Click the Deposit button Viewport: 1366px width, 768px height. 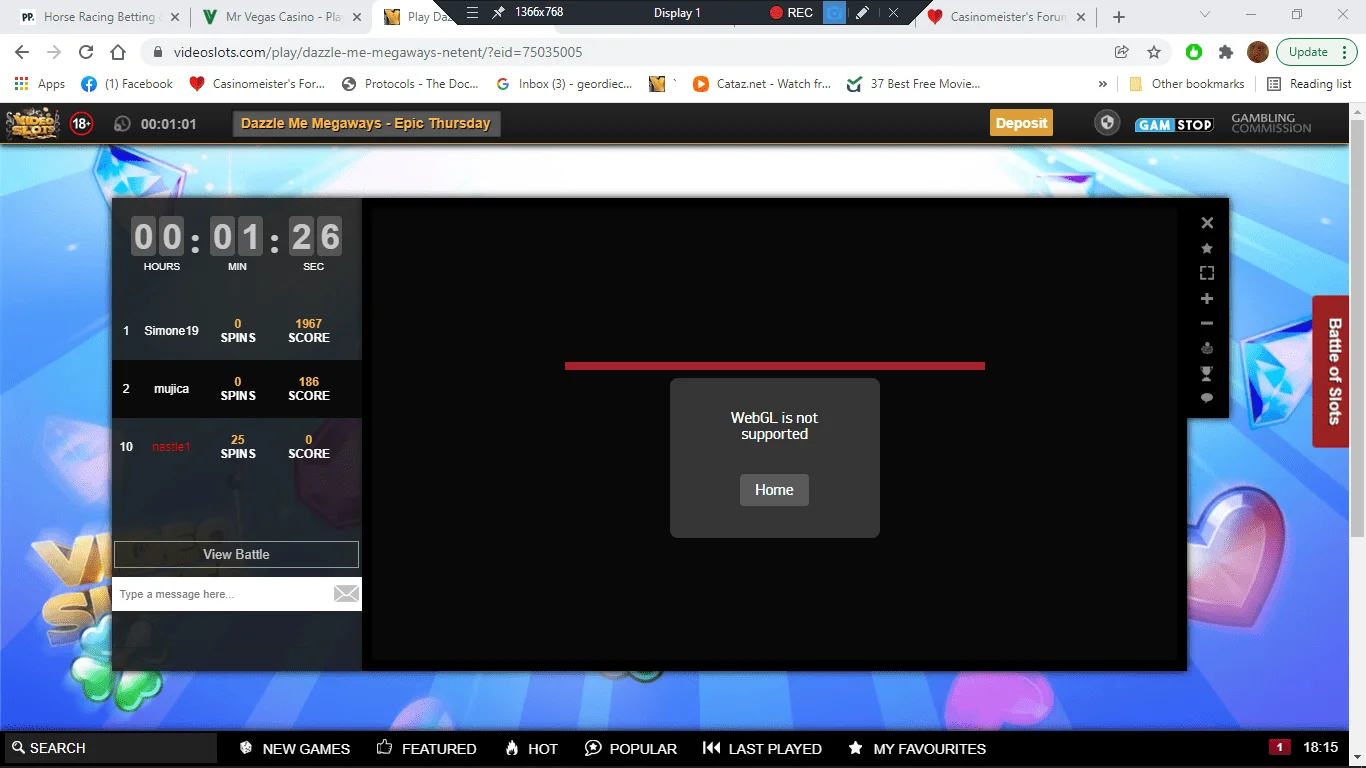(1021, 123)
